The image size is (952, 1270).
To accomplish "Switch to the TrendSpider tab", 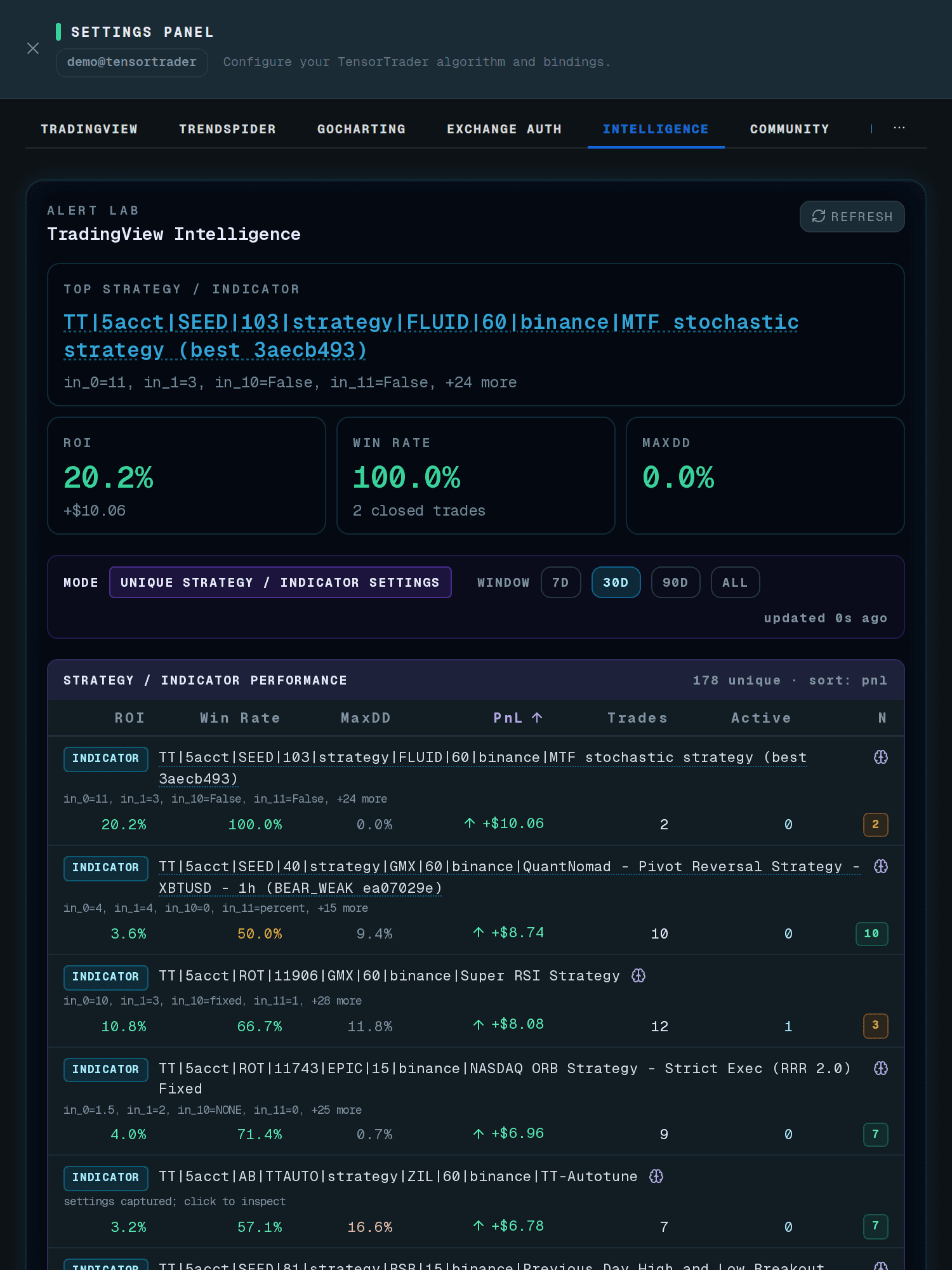I will [227, 129].
